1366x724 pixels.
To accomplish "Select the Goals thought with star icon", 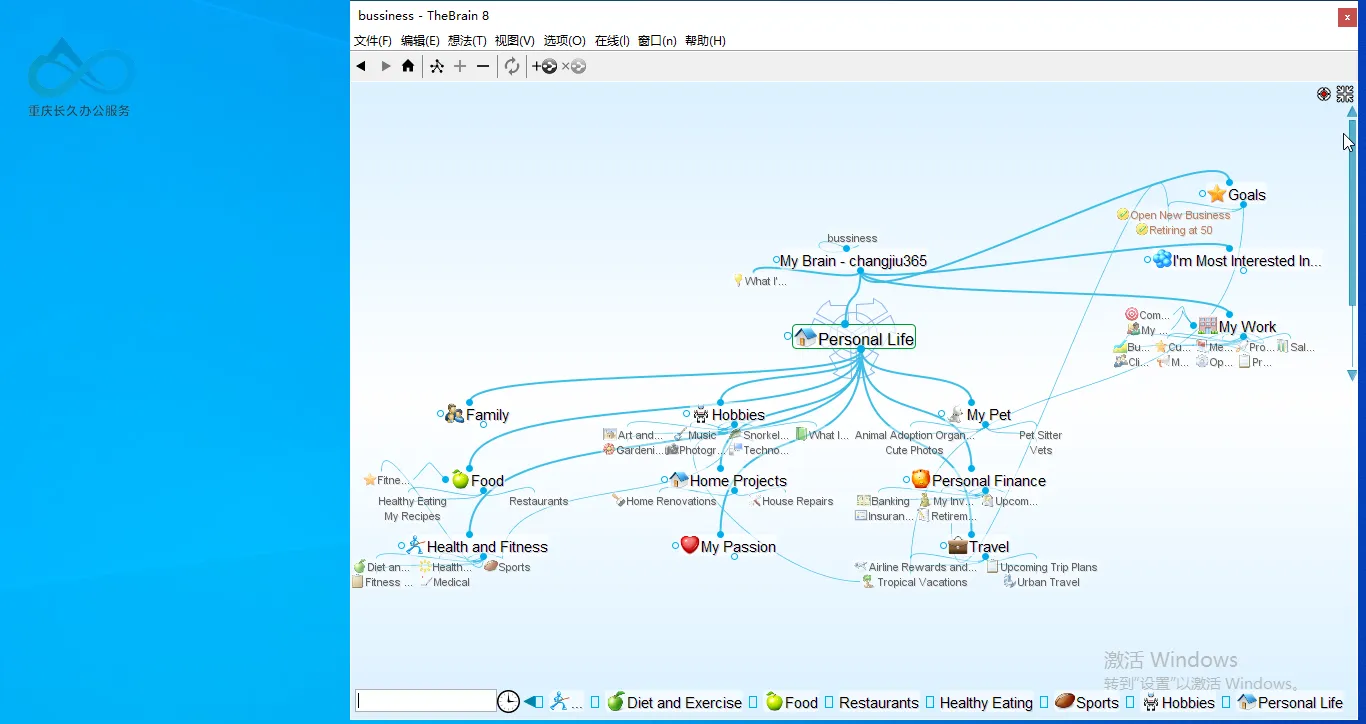I will 1236,195.
